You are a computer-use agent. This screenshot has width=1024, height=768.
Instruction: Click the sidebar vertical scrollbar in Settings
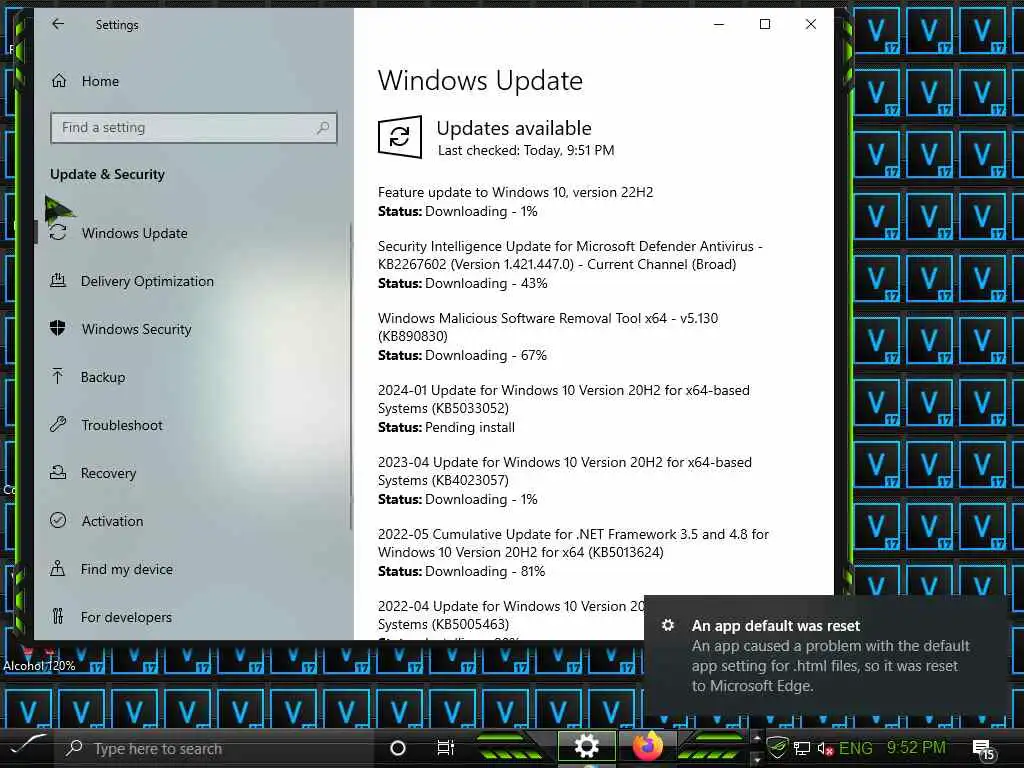pyautogui.click(x=351, y=376)
